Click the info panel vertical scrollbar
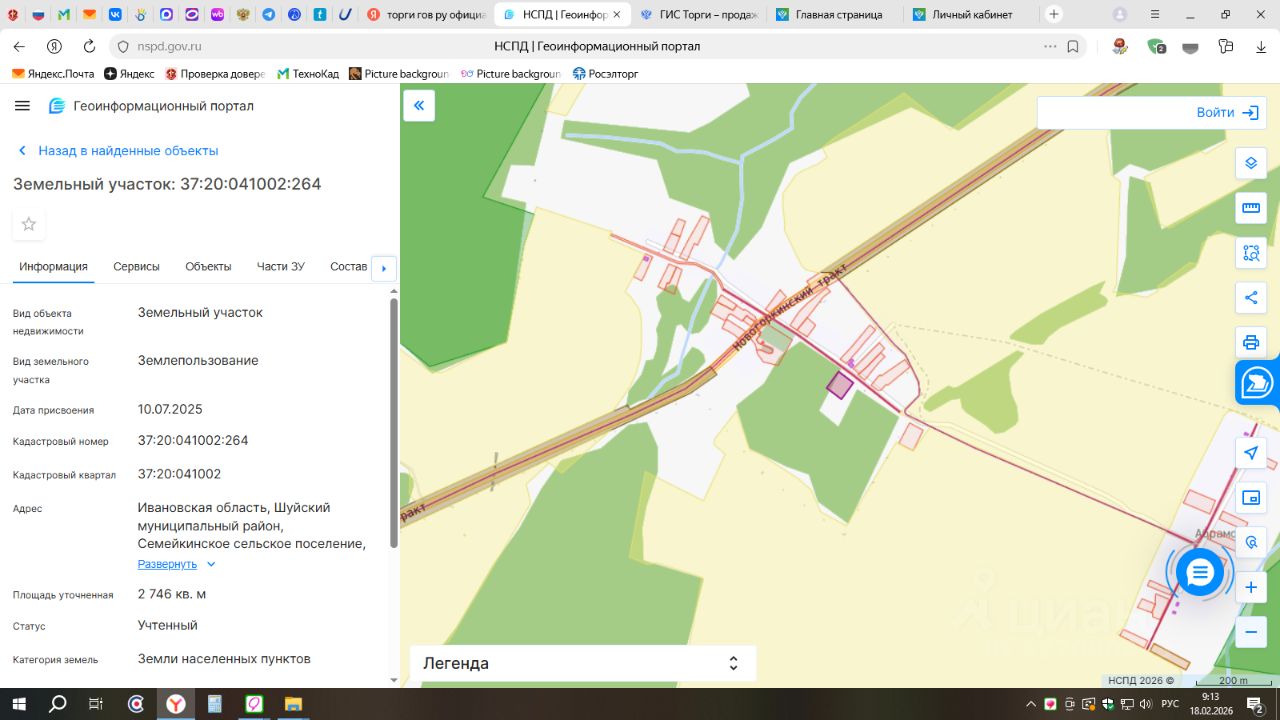This screenshot has height=720, width=1280. click(393, 423)
